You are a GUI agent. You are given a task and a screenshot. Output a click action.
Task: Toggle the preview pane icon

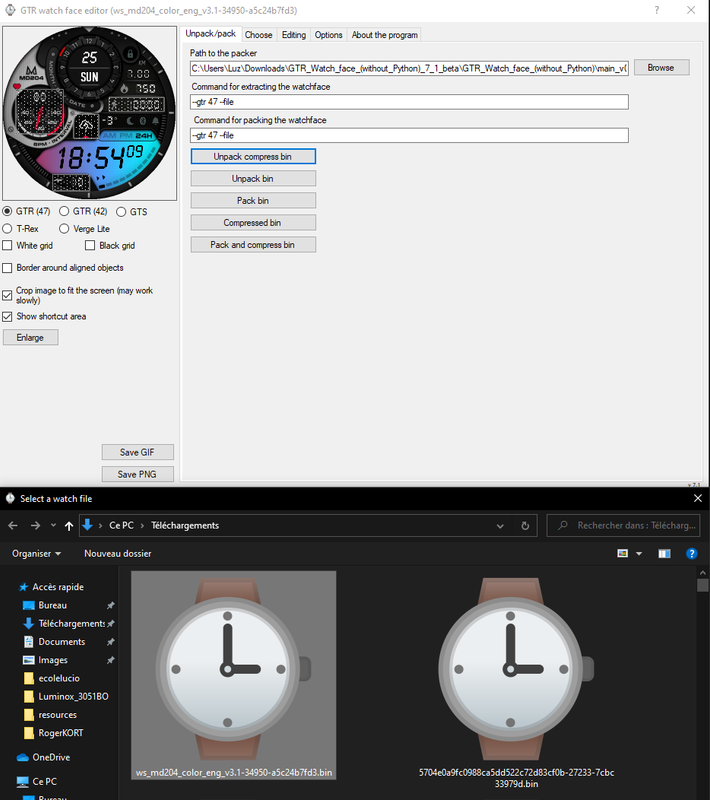664,554
